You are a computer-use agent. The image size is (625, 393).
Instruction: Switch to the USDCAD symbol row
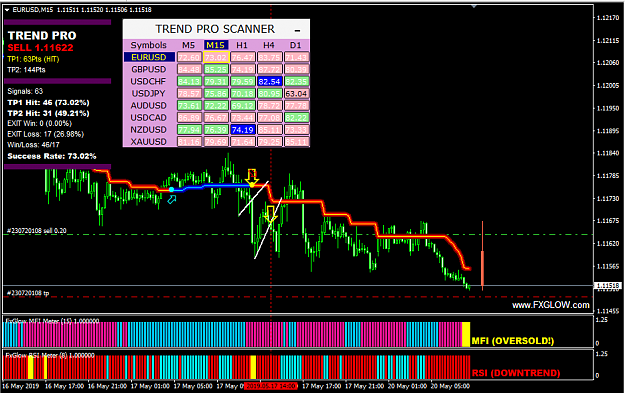point(149,118)
